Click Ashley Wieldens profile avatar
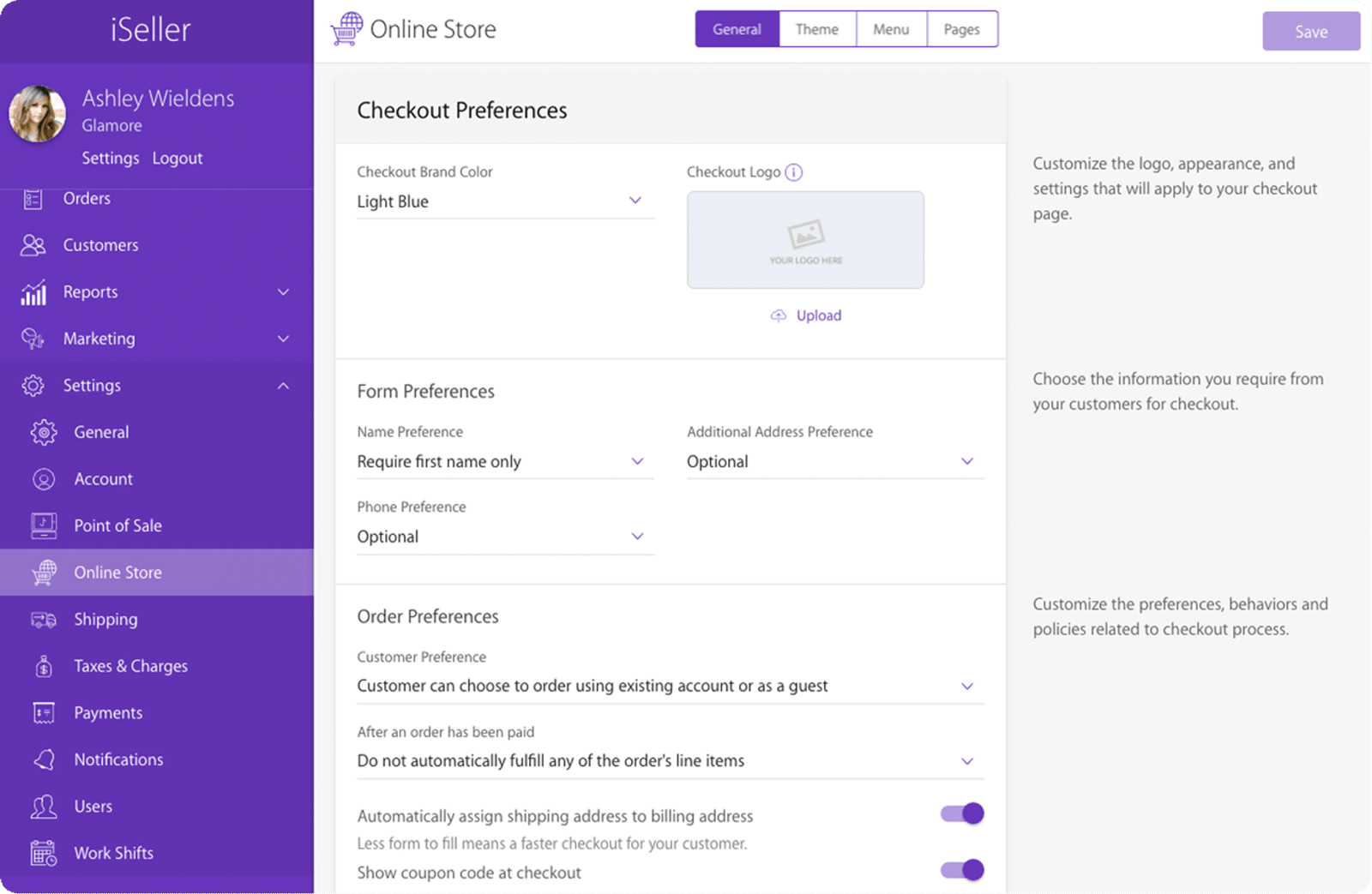The width and height of the screenshot is (1372, 894). [37, 113]
